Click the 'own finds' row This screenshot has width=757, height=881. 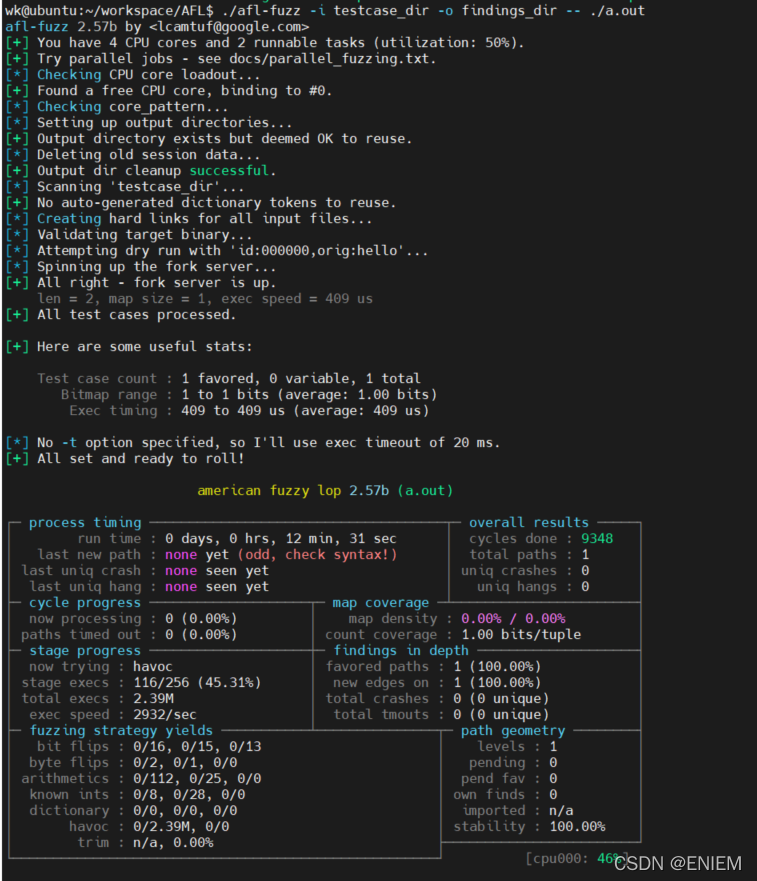click(x=505, y=794)
